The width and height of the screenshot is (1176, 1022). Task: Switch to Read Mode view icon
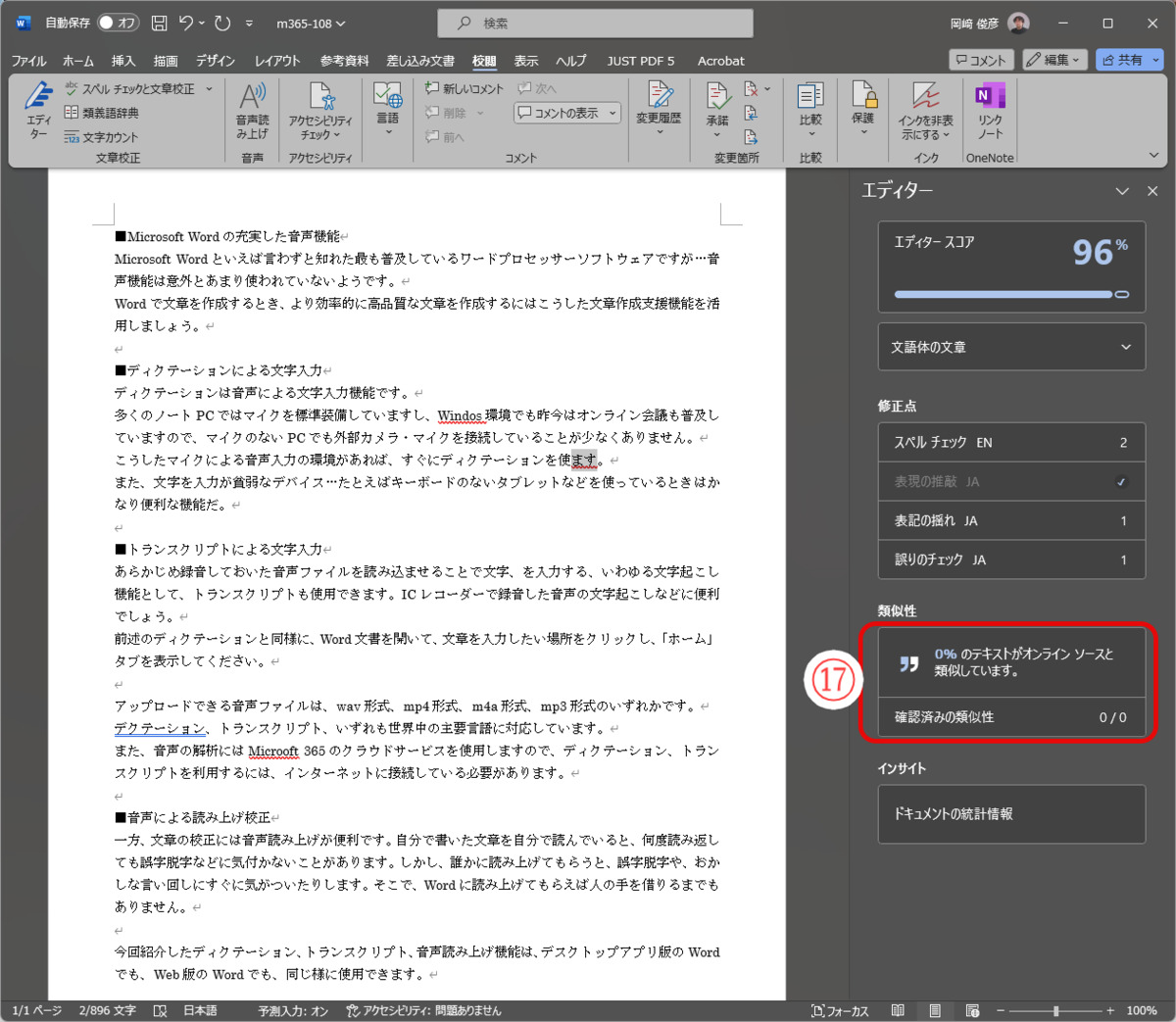[898, 1010]
